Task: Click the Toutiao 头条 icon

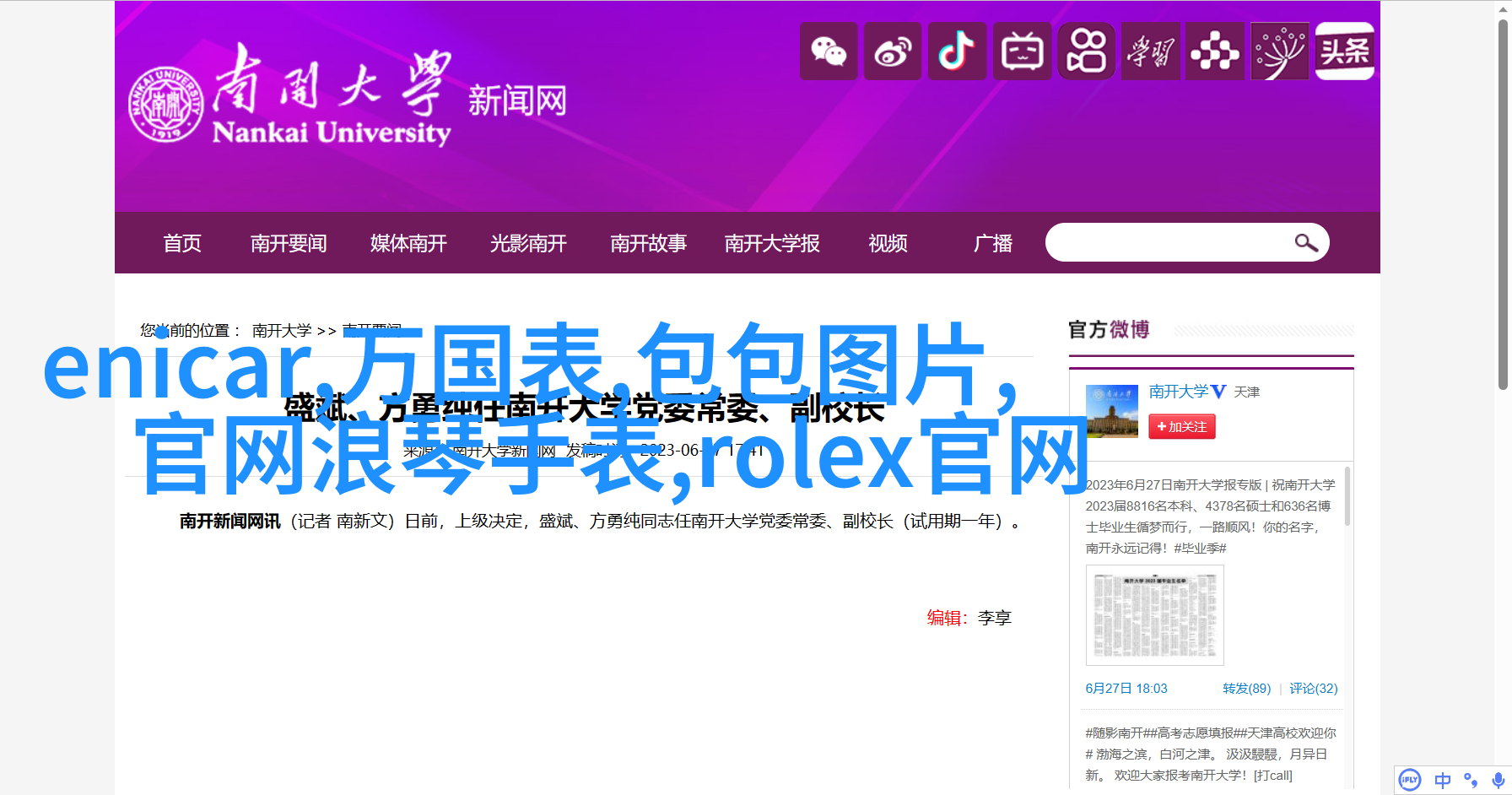Action: click(x=1344, y=51)
